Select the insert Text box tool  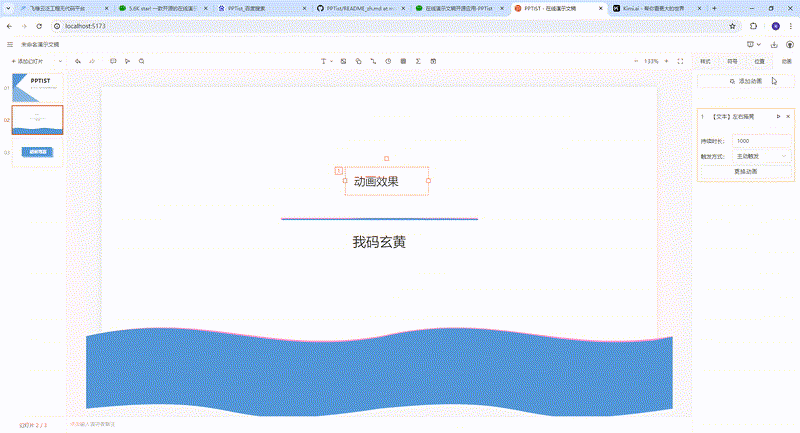(323, 61)
